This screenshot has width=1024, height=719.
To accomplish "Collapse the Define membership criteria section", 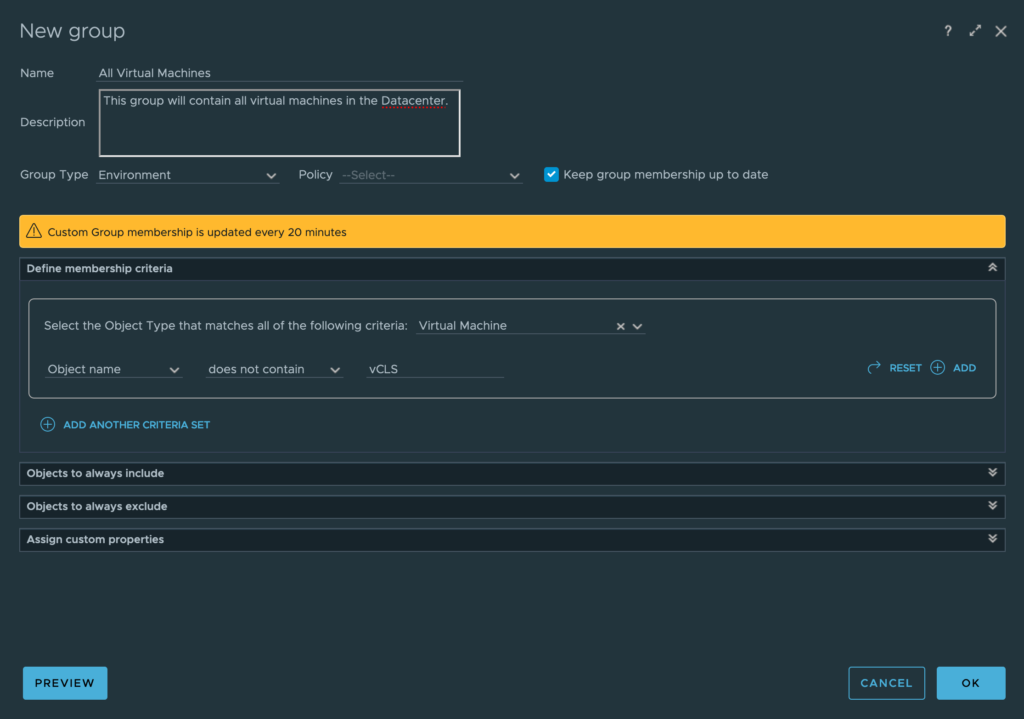I will 992,268.
